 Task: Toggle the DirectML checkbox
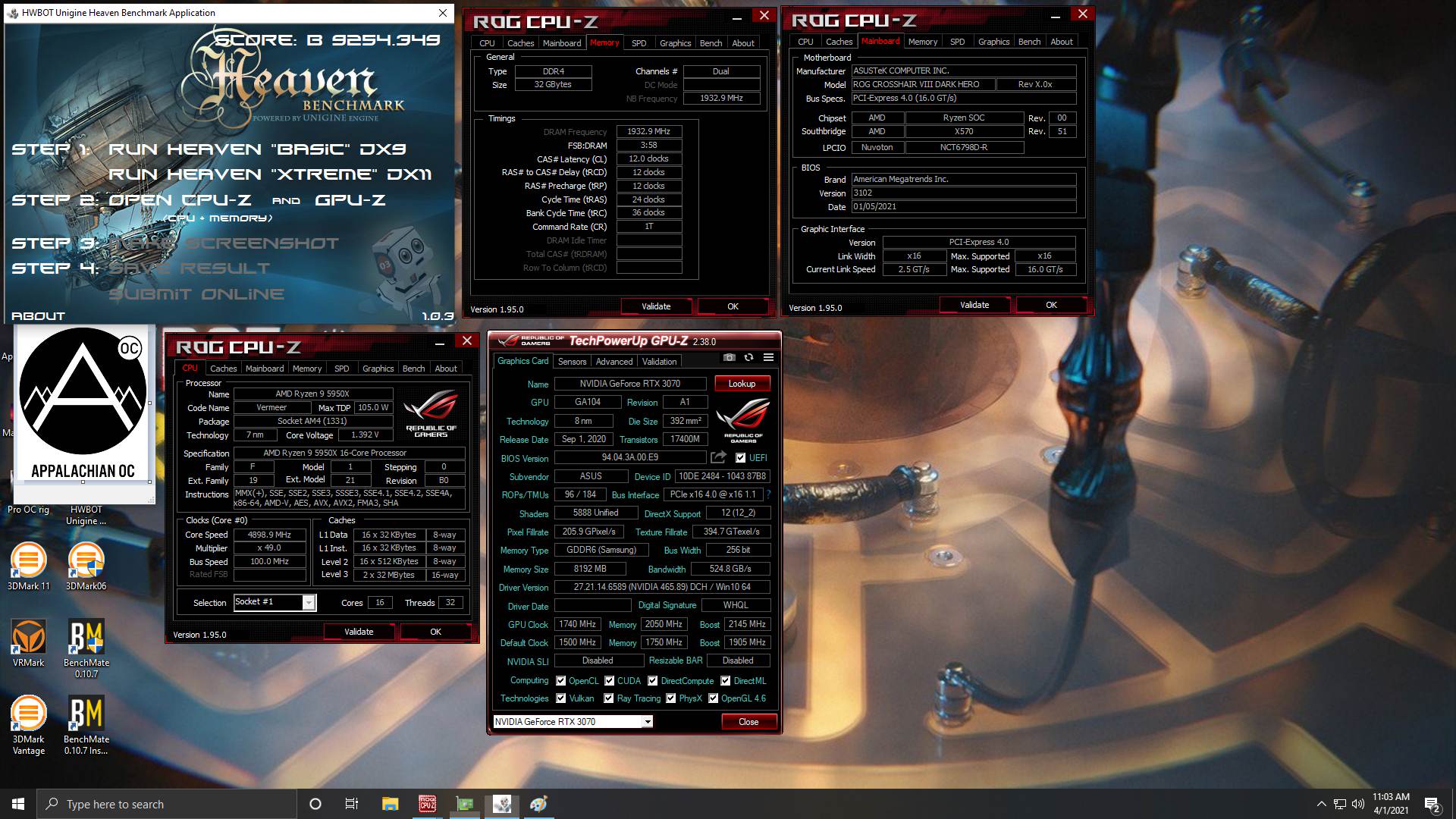click(x=726, y=680)
